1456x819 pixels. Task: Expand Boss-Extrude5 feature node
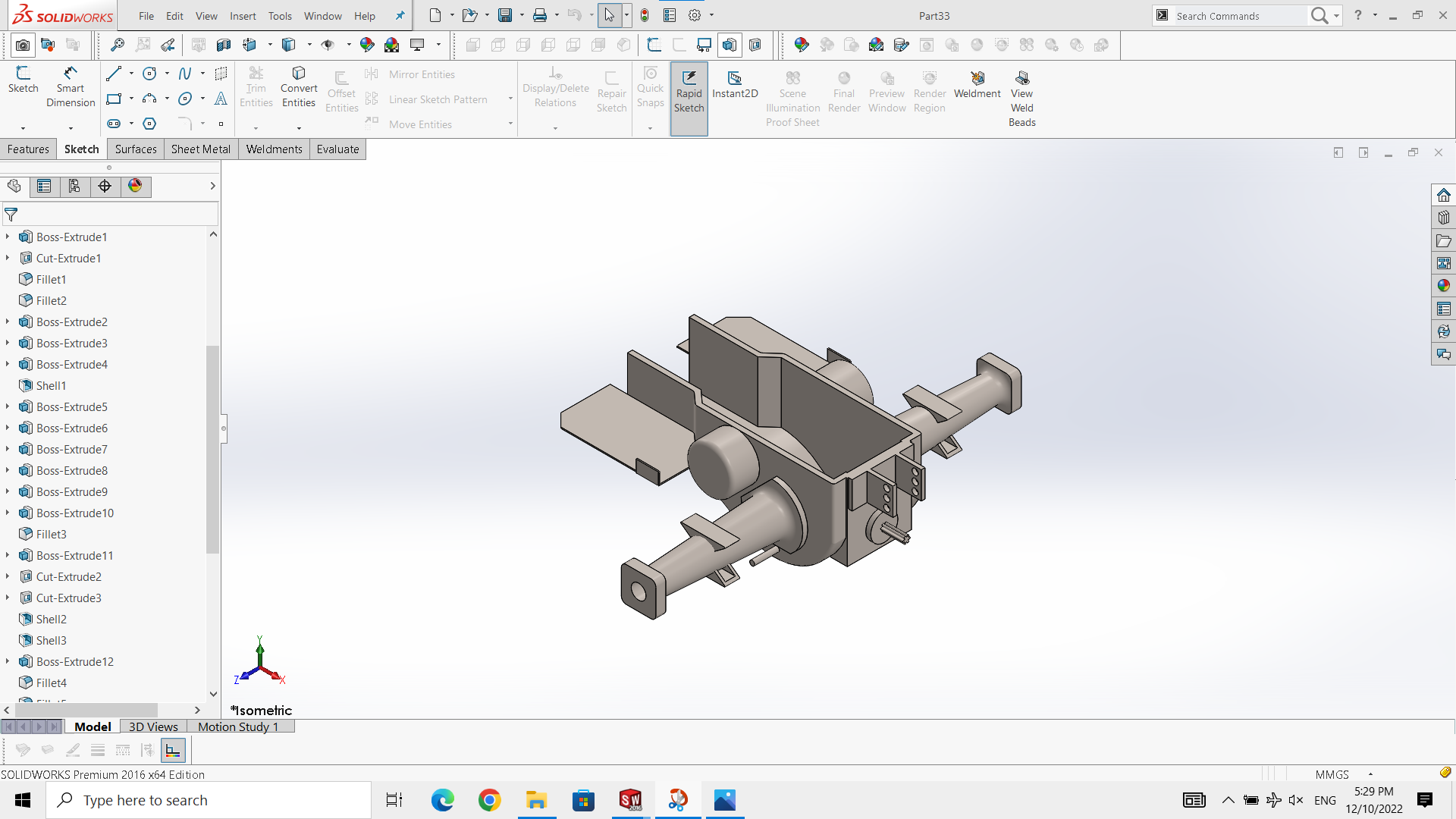pos(8,406)
